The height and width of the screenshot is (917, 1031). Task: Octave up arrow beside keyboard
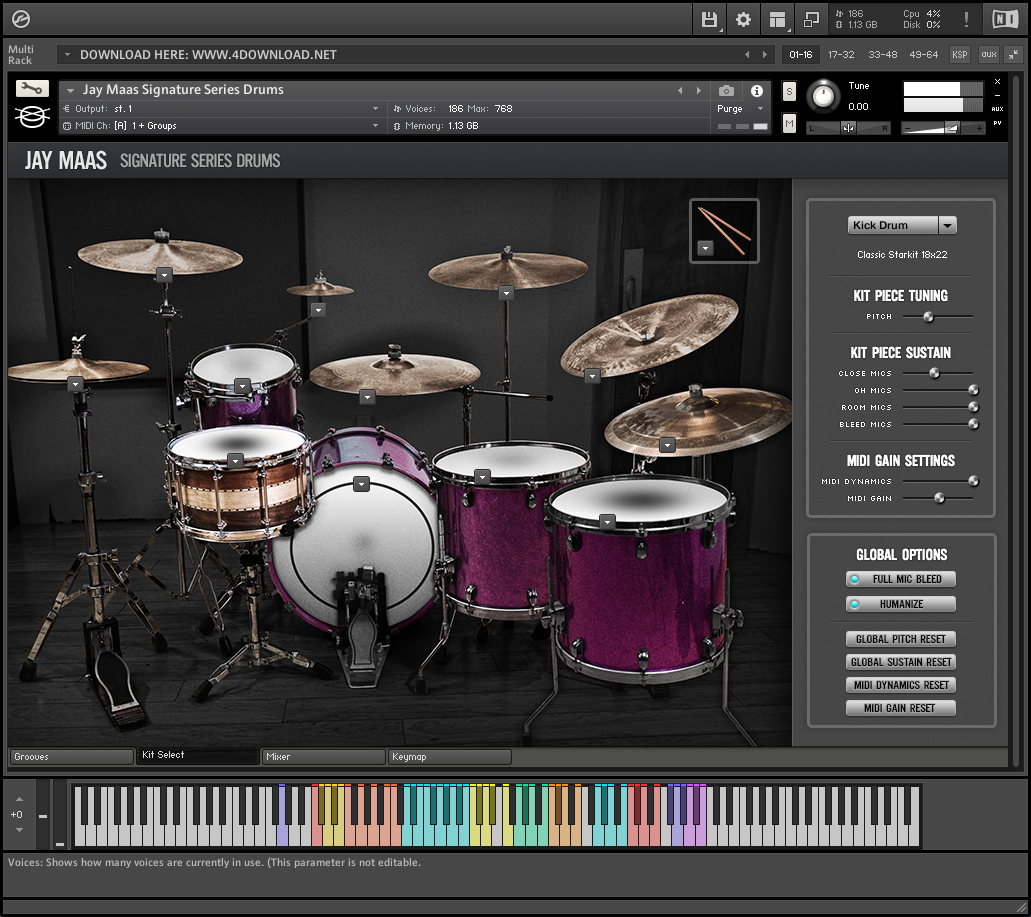(19, 799)
